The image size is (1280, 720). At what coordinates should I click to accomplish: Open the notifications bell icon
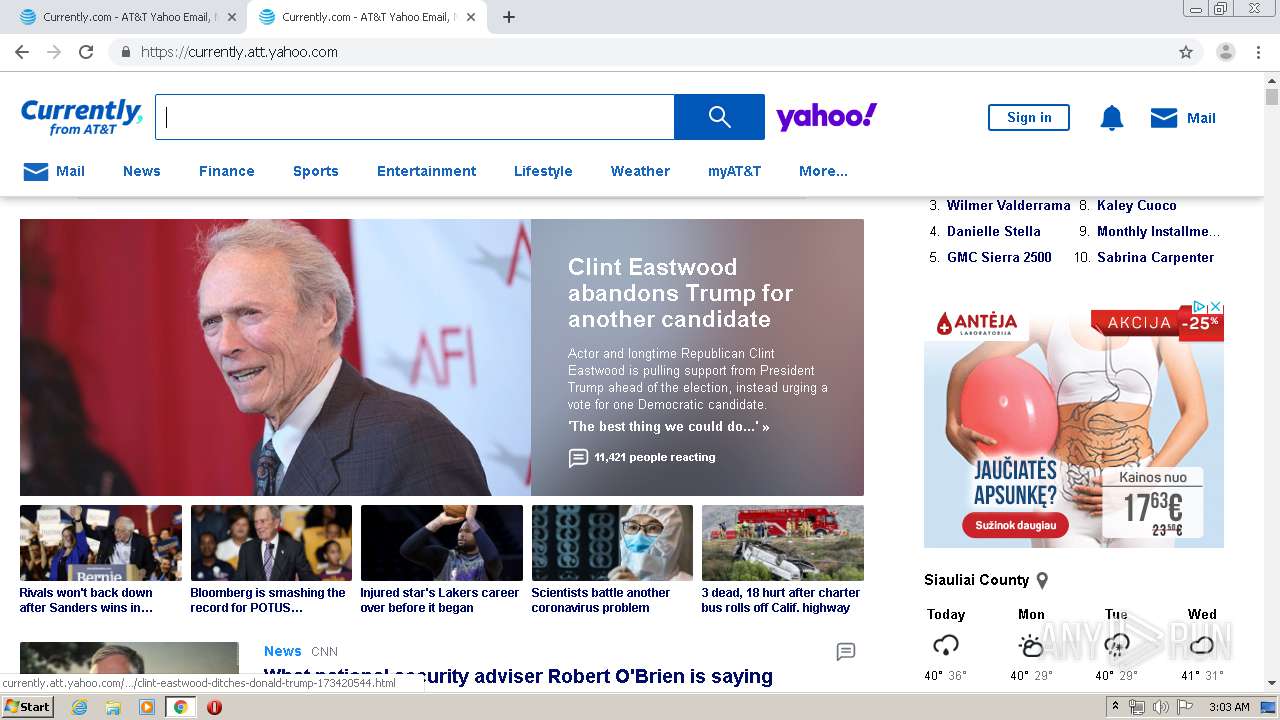[x=1112, y=118]
